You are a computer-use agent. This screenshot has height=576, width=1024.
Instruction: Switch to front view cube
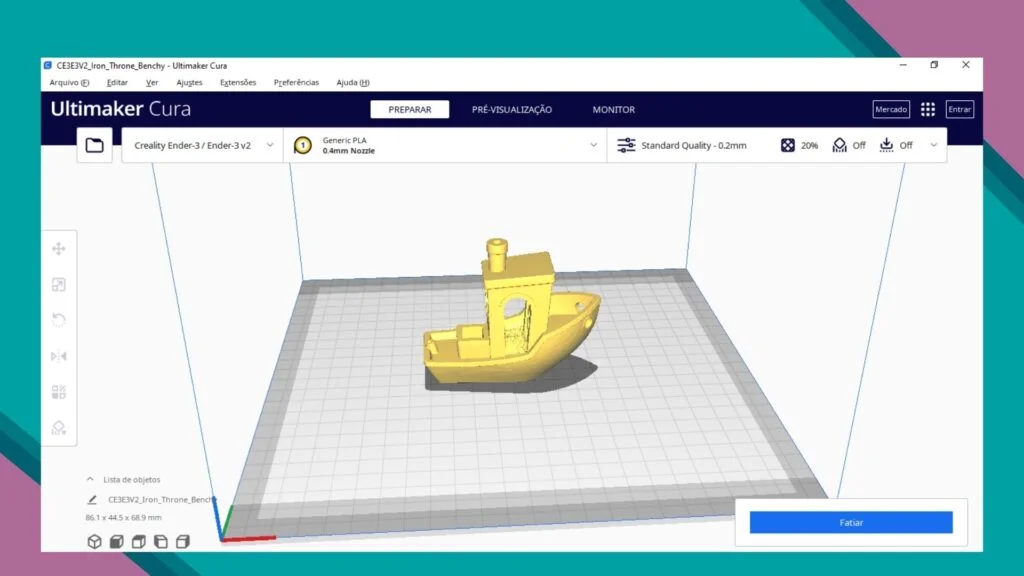pos(117,541)
